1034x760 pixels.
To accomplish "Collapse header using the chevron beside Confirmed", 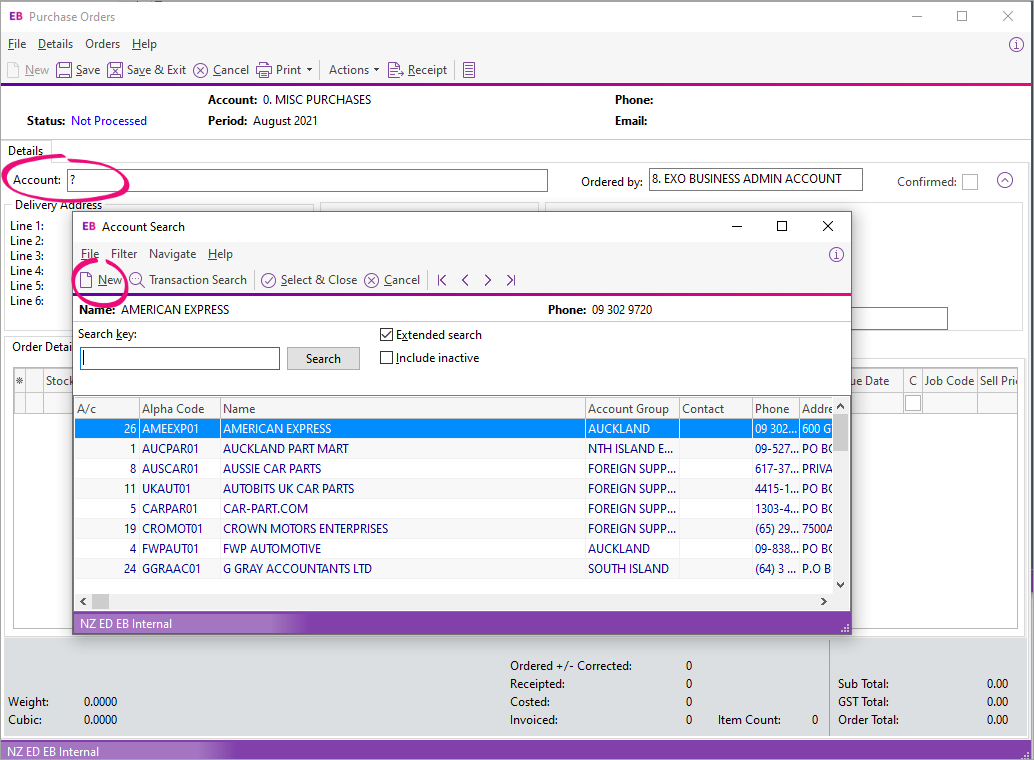I will [x=1005, y=181].
